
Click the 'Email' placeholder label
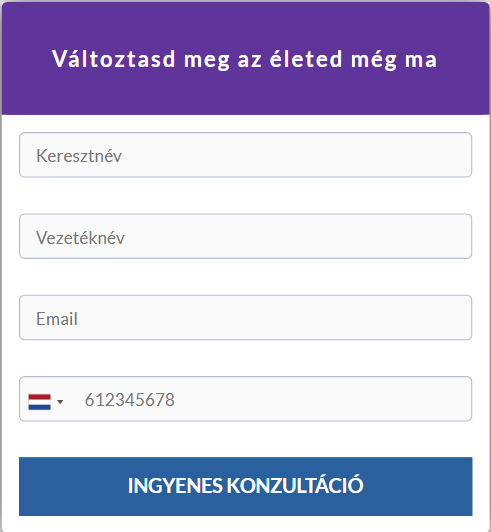click(x=57, y=319)
